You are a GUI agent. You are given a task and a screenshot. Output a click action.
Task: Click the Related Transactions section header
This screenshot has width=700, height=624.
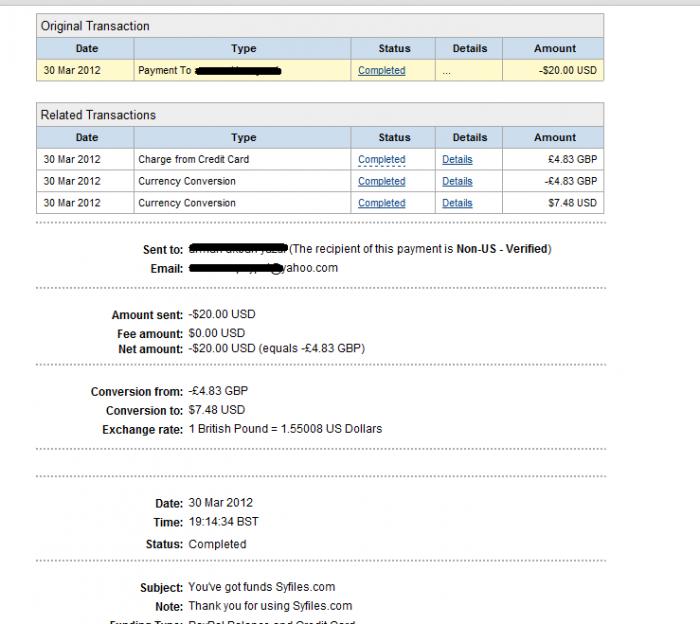pyautogui.click(x=98, y=115)
